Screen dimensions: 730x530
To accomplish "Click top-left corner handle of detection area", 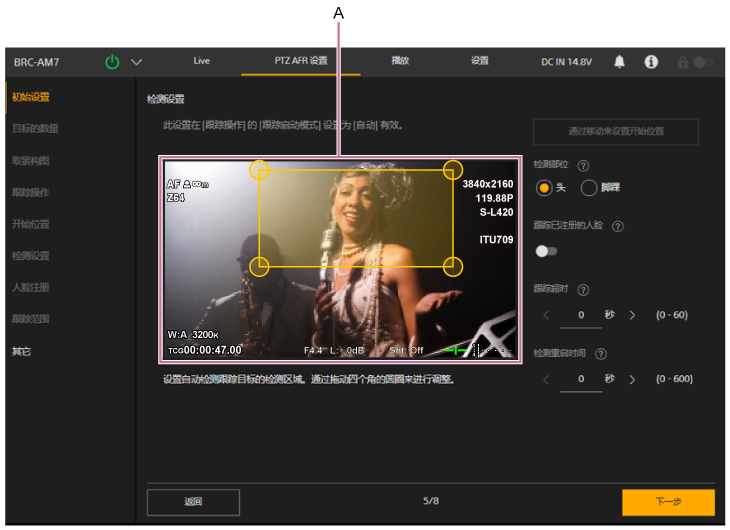I will [x=259, y=169].
